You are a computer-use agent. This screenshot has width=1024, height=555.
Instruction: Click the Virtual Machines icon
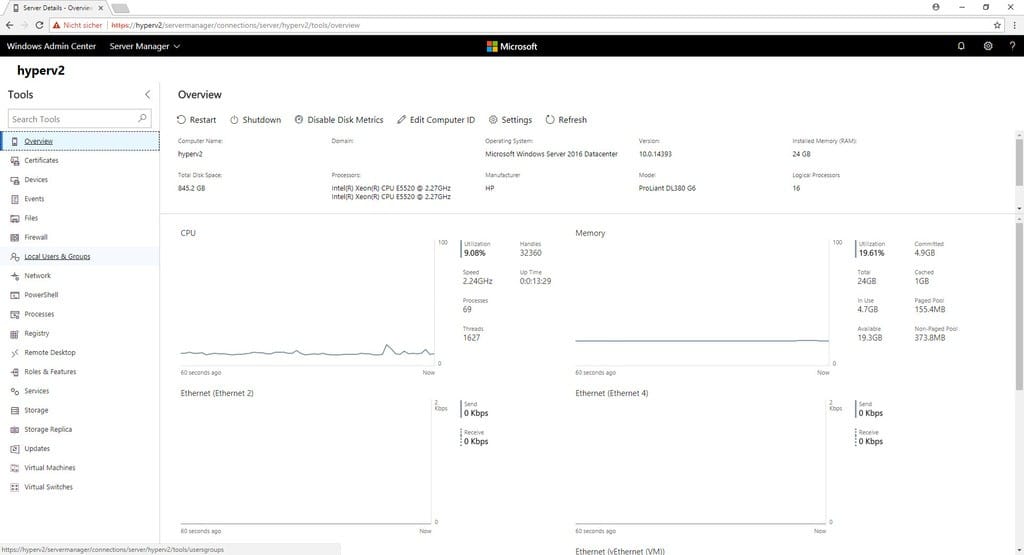click(14, 468)
